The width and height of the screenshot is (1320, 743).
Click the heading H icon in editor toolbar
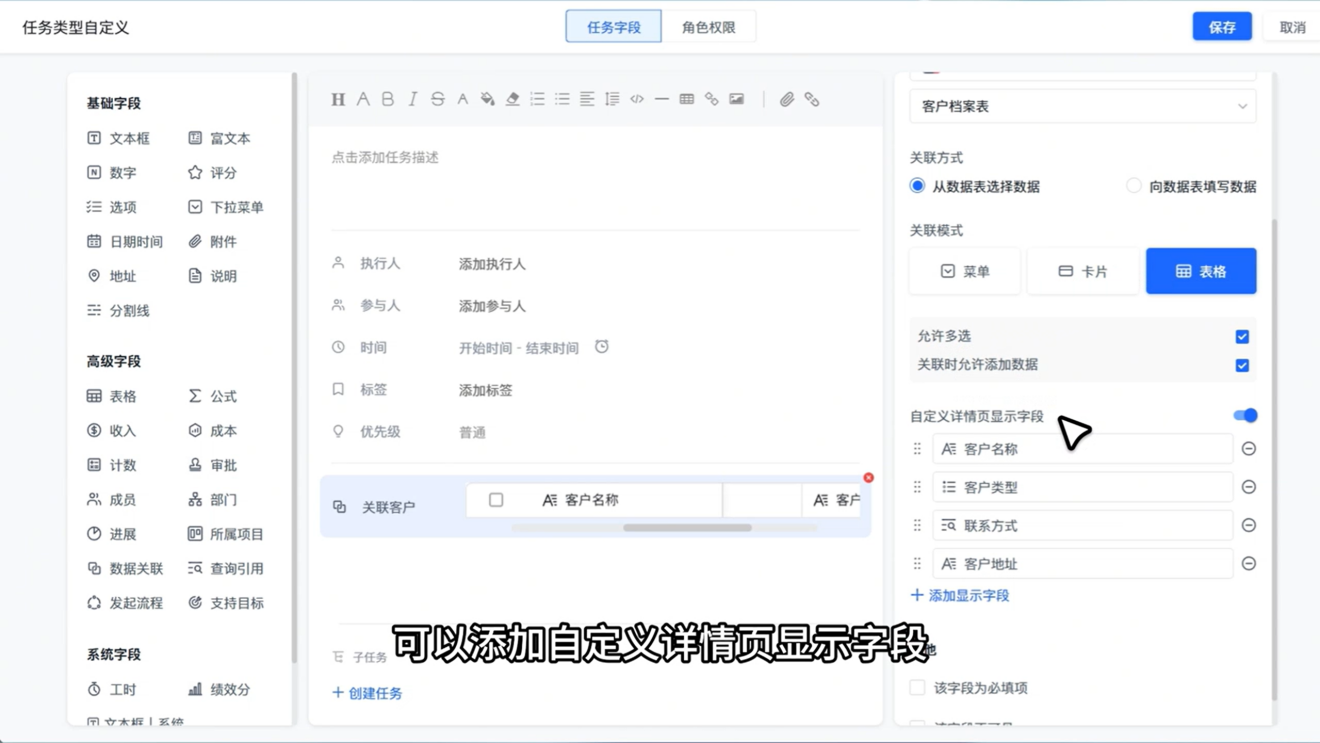pos(338,99)
